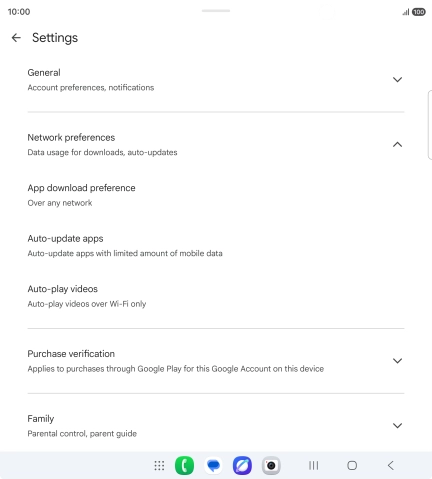The height and width of the screenshot is (479, 432).
Task: Go back using the Settings back arrow
Action: coord(16,38)
